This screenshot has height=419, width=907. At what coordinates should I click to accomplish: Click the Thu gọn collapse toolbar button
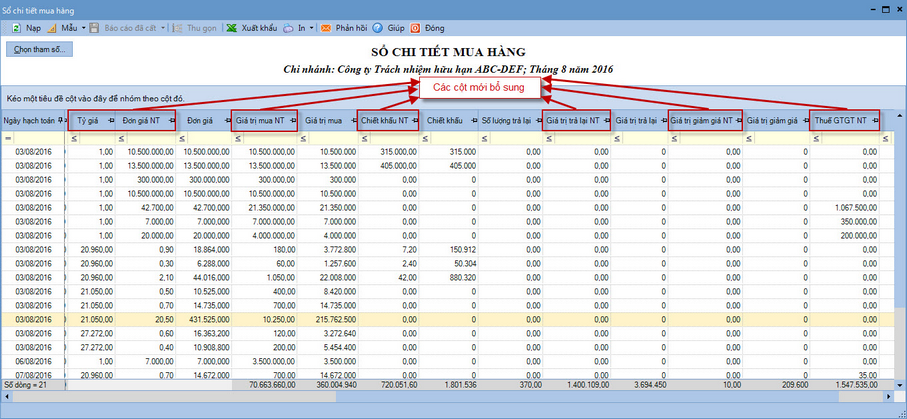tap(194, 28)
